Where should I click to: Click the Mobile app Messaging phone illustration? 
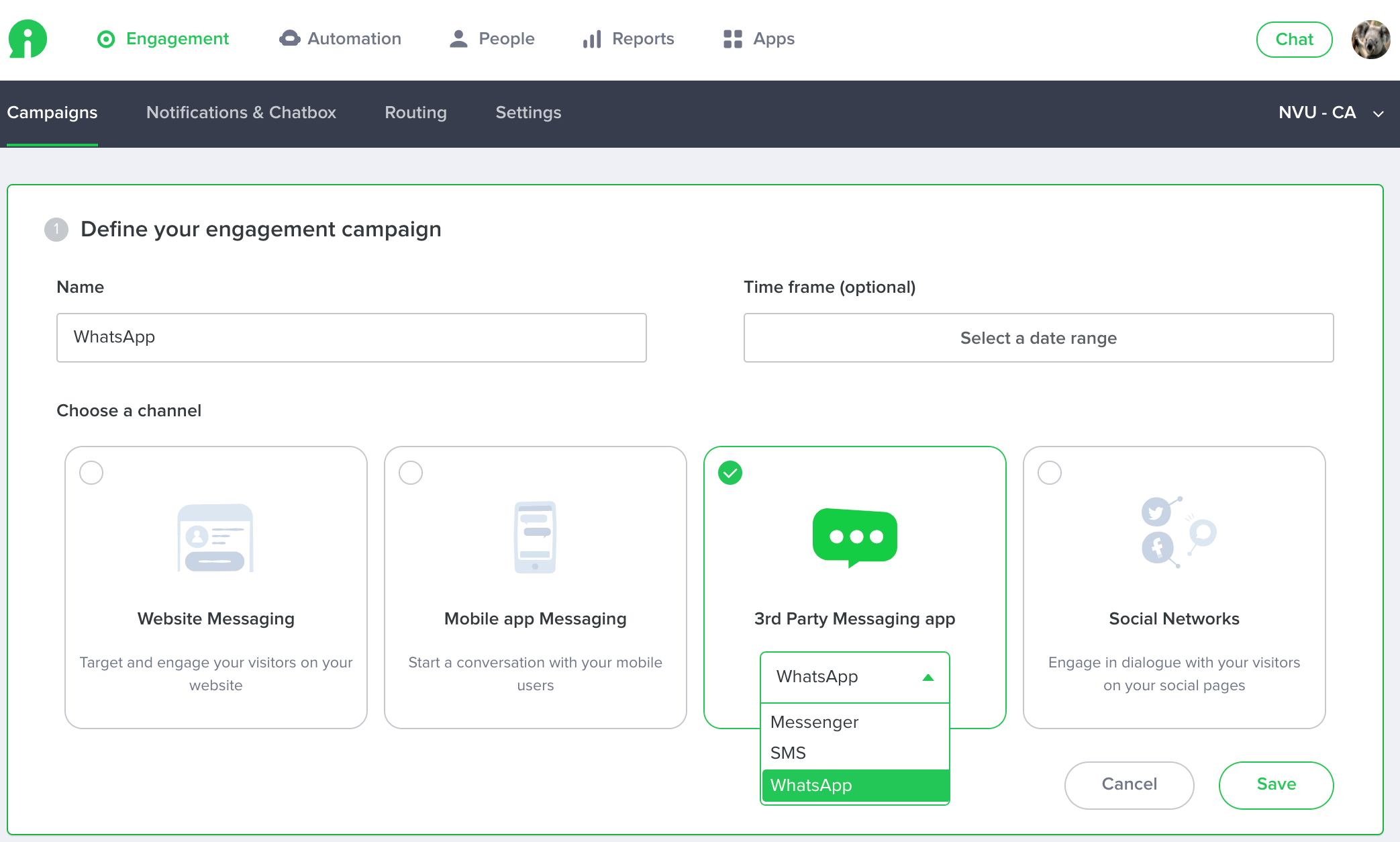coord(535,537)
